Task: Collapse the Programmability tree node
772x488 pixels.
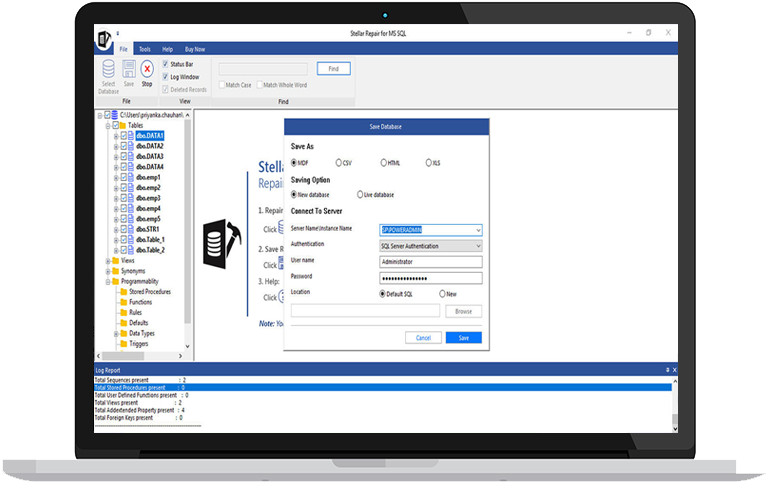Action: (x=108, y=282)
